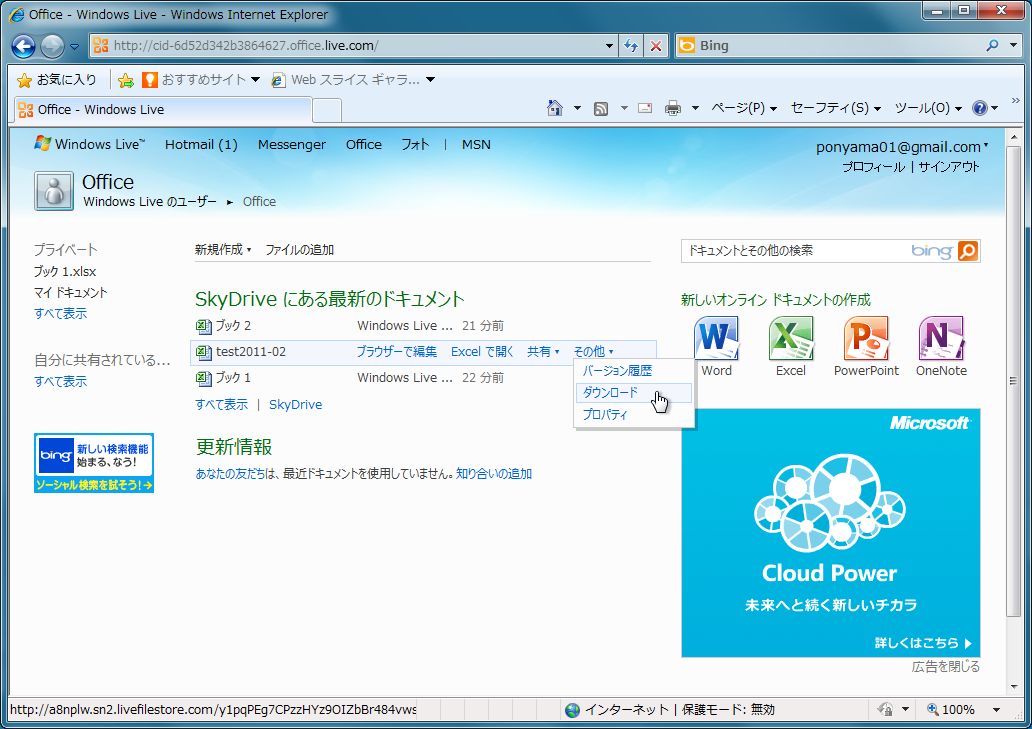Click すべて表示 under プライベート

[x=60, y=313]
